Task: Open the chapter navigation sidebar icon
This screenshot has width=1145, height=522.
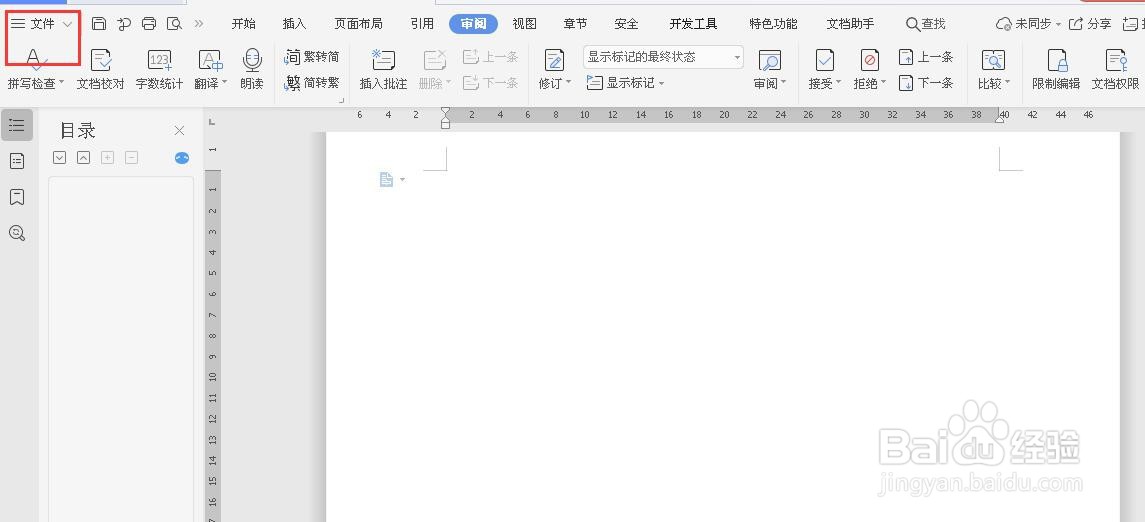Action: coord(17,161)
